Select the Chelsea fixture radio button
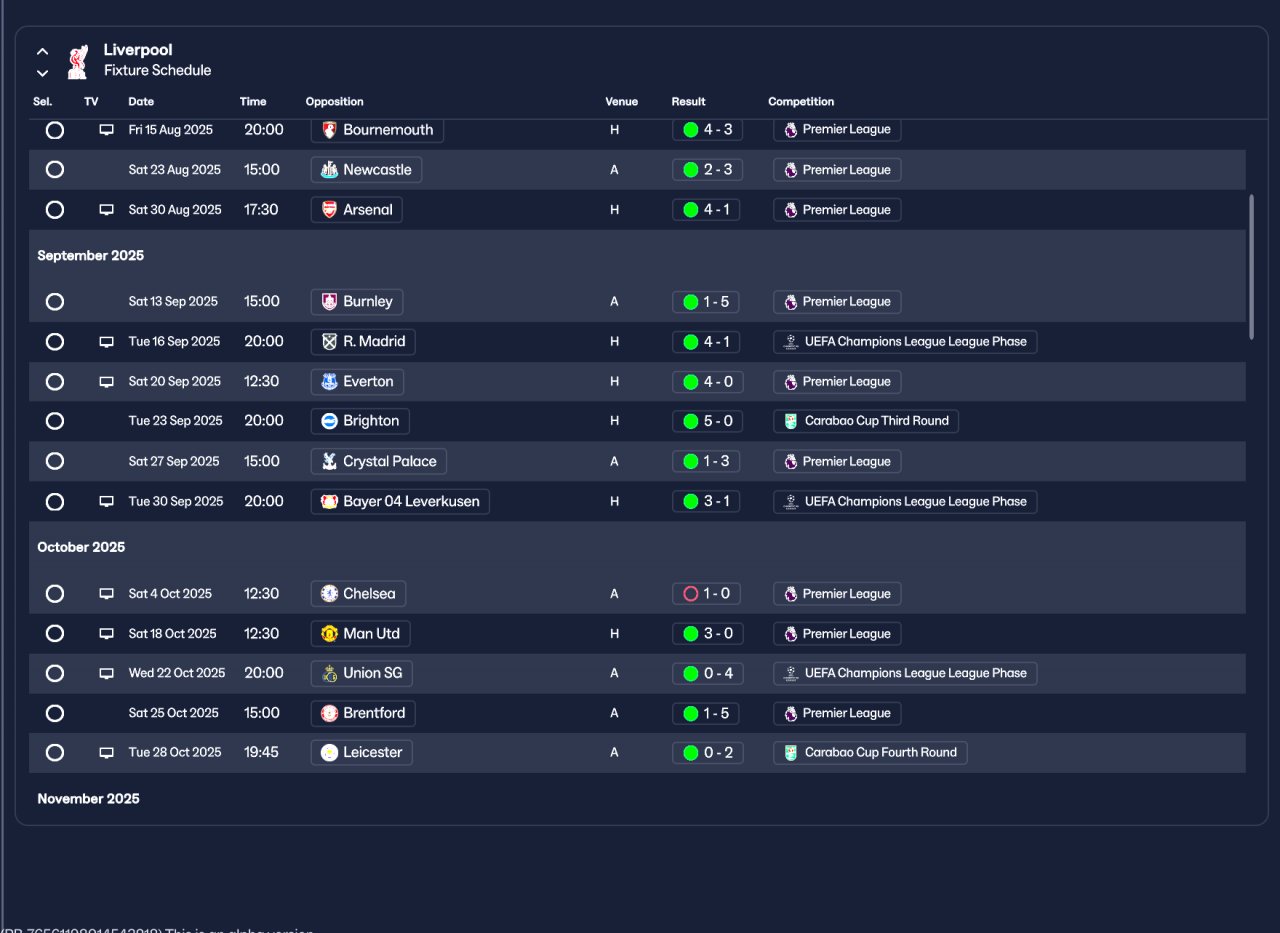Image resolution: width=1280 pixels, height=933 pixels. click(x=55, y=594)
